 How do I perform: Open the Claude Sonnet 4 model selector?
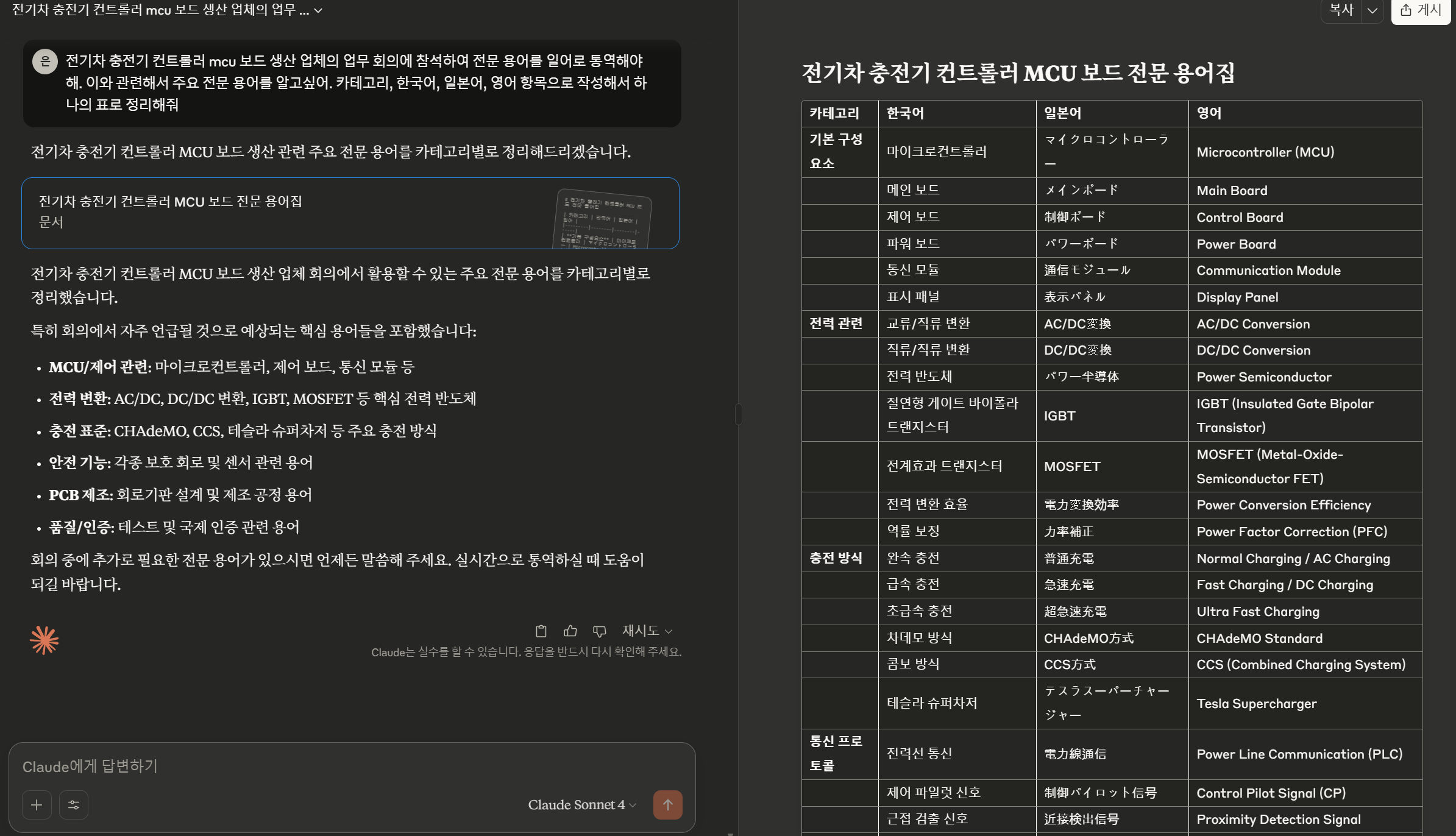(x=582, y=805)
